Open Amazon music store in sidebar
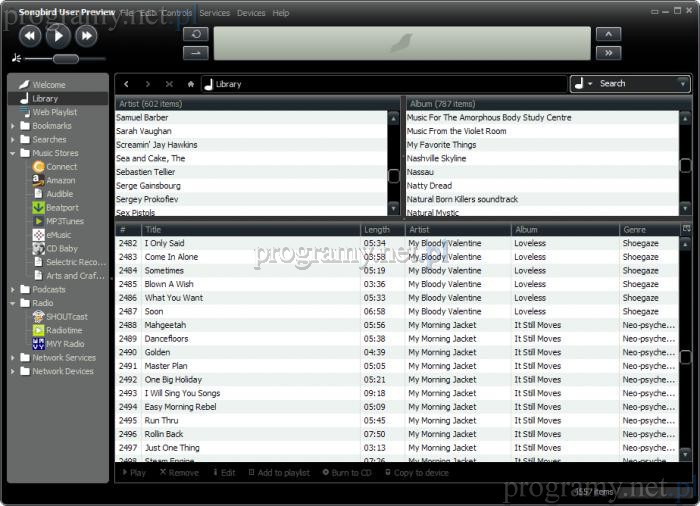 coord(60,180)
